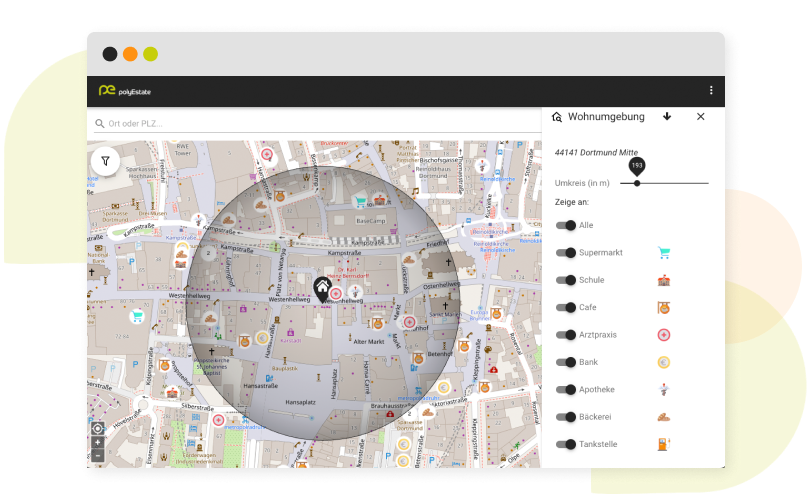Disable the Schule toggle

(566, 280)
